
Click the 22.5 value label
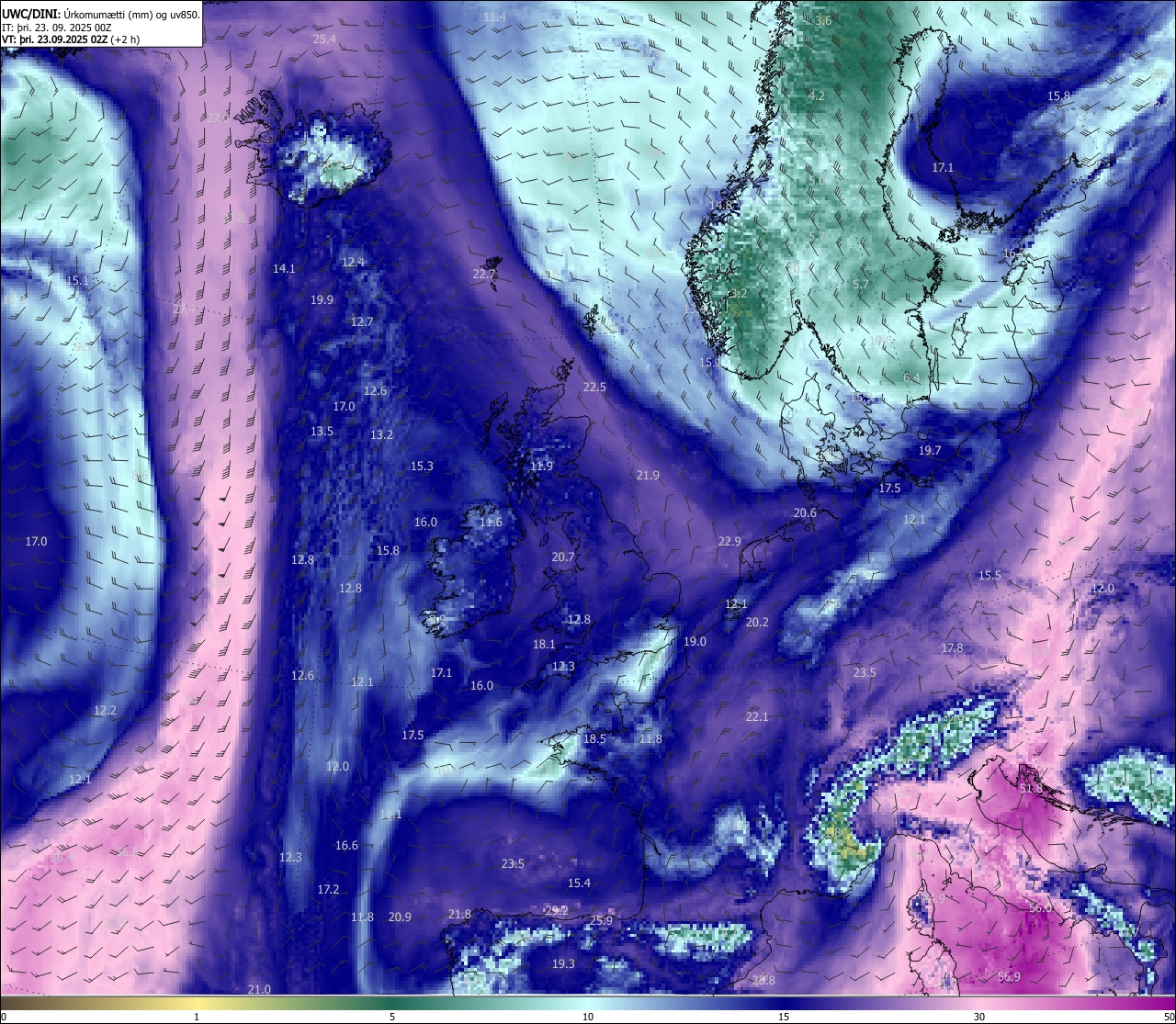(594, 387)
